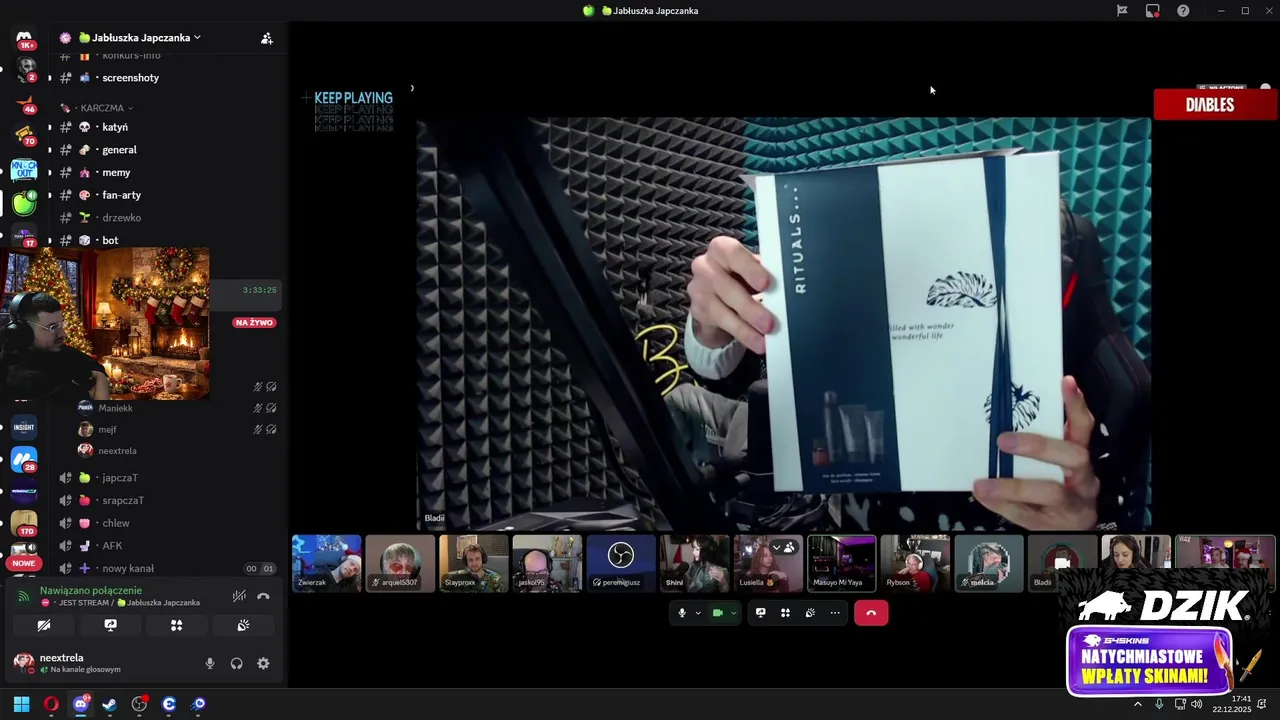Open more options in call bar
Image resolution: width=1280 pixels, height=720 pixels.
coord(835,613)
